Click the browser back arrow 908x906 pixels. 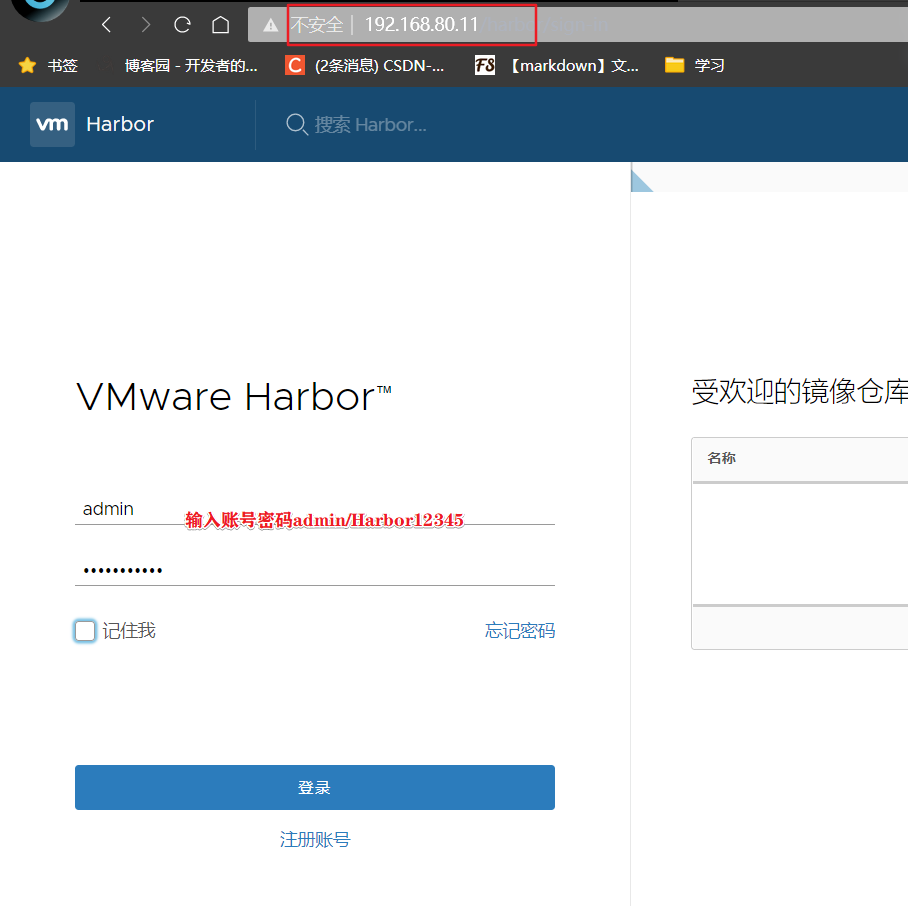pos(107,24)
